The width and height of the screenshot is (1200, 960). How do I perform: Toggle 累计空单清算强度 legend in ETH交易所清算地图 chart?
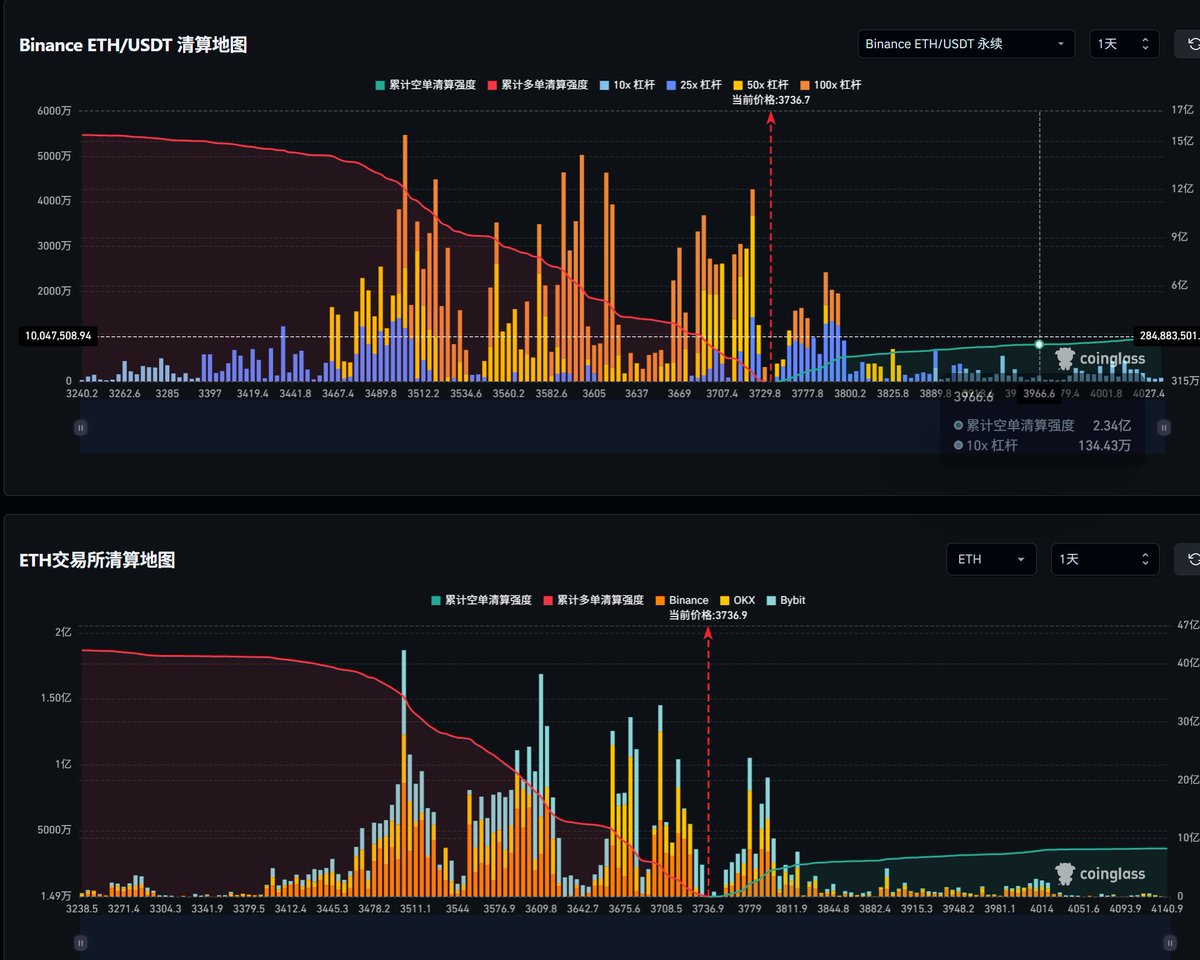click(481, 600)
